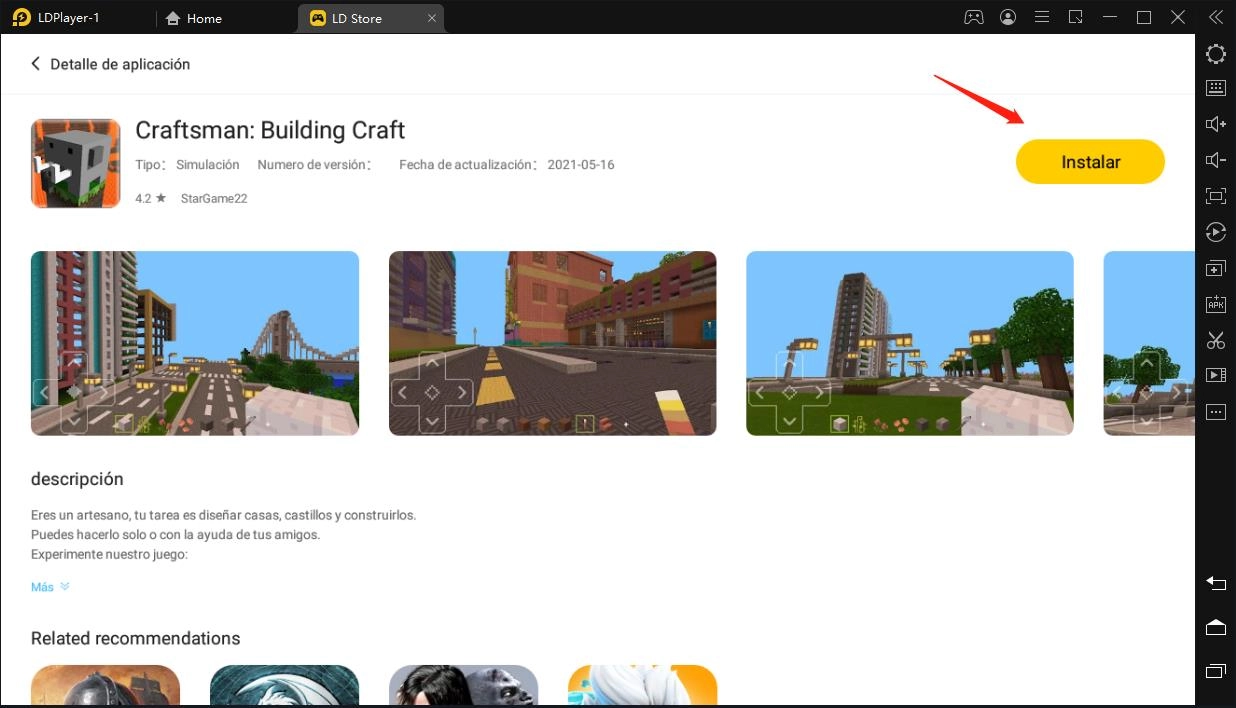This screenshot has height=708, width=1236.
Task: Expand the description with Más
Action: click(50, 587)
